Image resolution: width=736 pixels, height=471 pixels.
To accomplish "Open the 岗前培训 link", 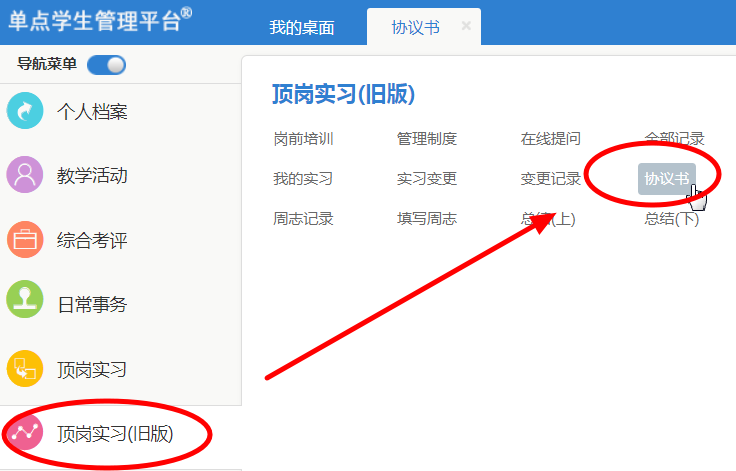I will 303,139.
